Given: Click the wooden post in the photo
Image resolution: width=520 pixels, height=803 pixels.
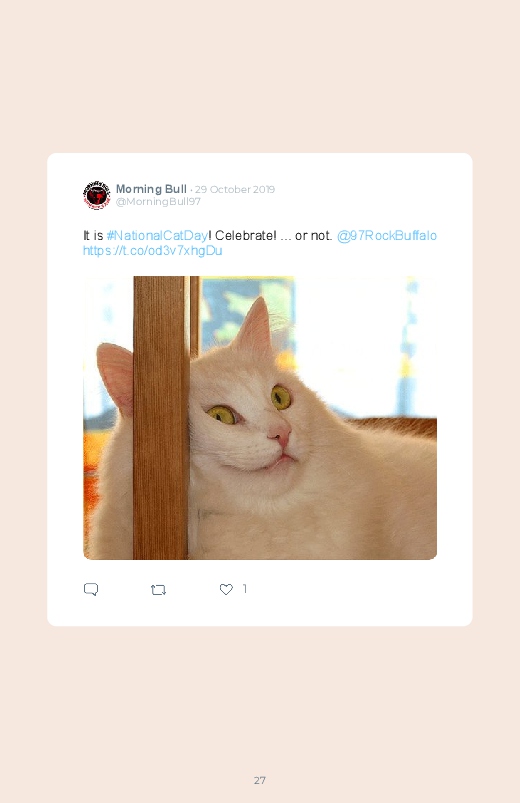Looking at the screenshot, I should tap(161, 417).
